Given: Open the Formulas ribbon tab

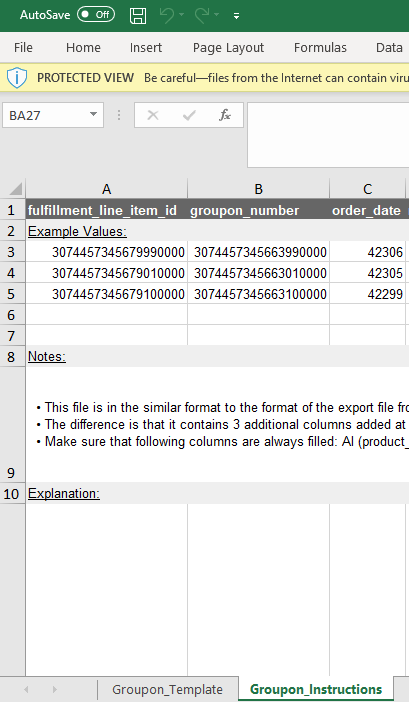Looking at the screenshot, I should tap(320, 47).
